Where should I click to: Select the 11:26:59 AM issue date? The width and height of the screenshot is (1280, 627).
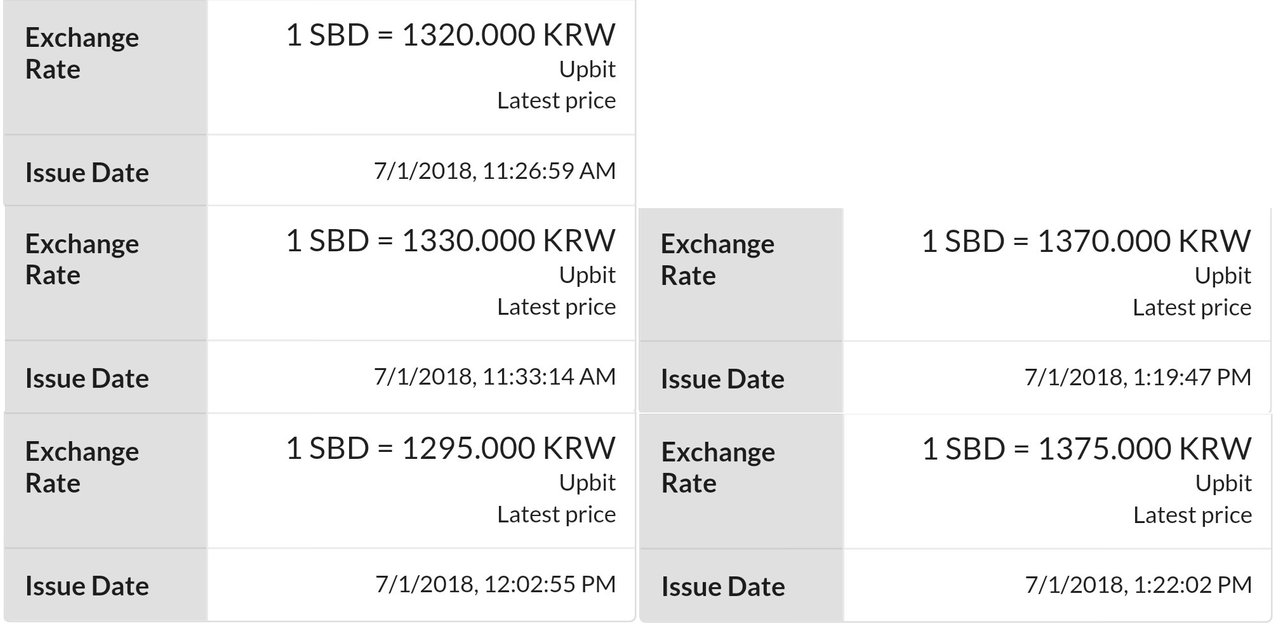(495, 171)
